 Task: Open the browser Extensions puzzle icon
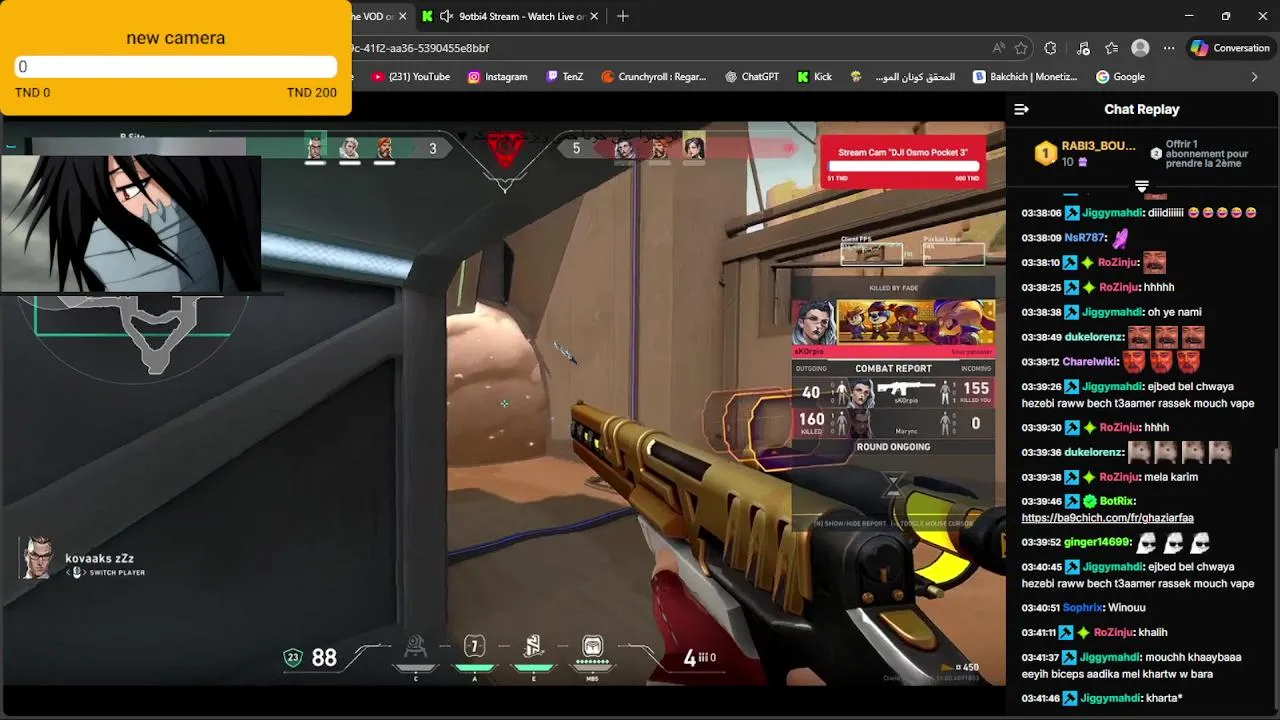tap(1050, 48)
